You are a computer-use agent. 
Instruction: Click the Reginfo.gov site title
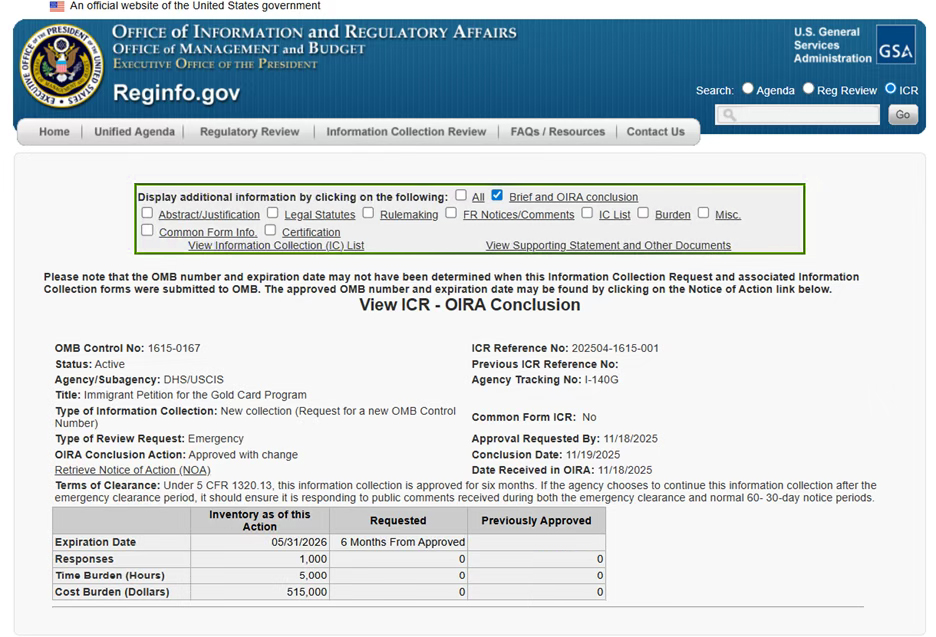click(x=176, y=94)
